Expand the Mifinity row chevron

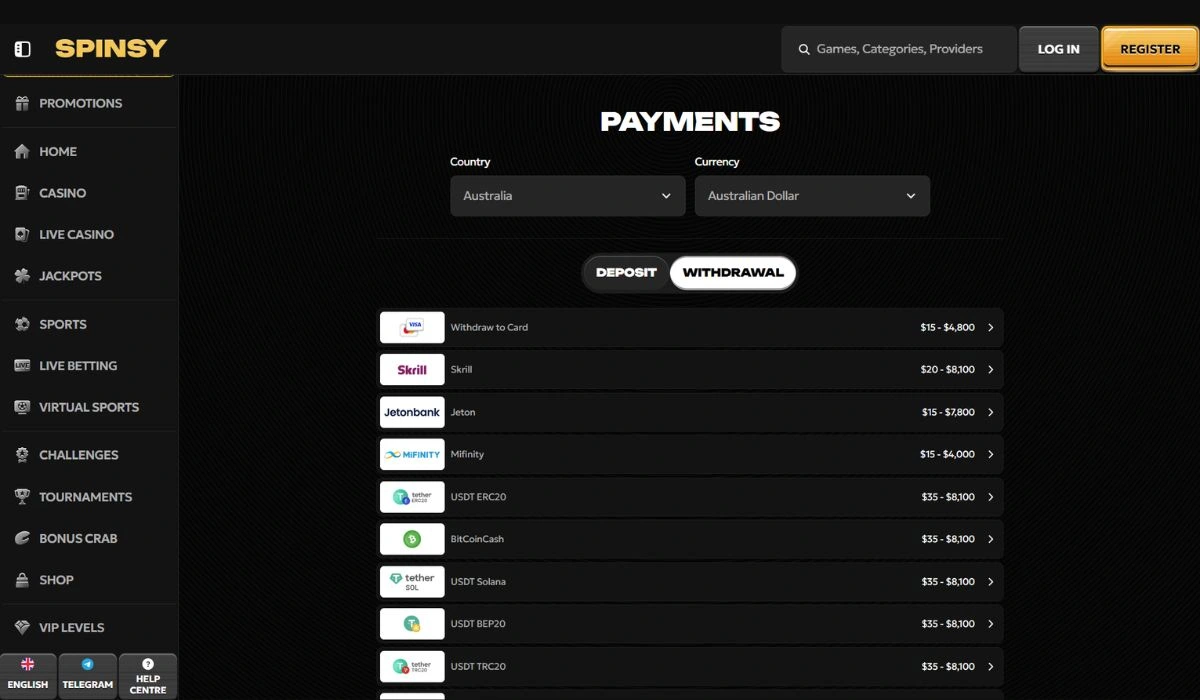click(x=990, y=454)
